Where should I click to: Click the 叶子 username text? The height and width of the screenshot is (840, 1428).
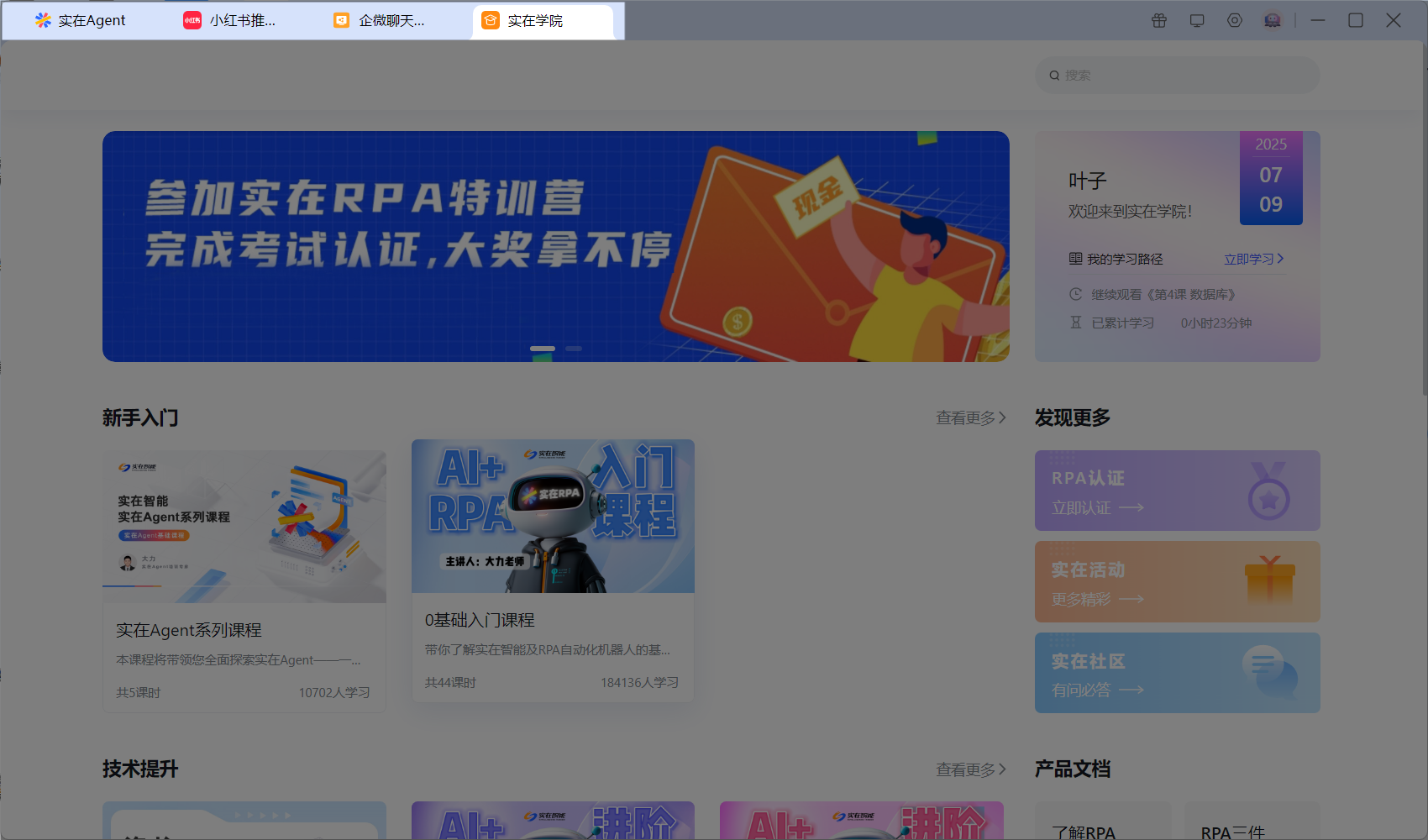coord(1088,181)
